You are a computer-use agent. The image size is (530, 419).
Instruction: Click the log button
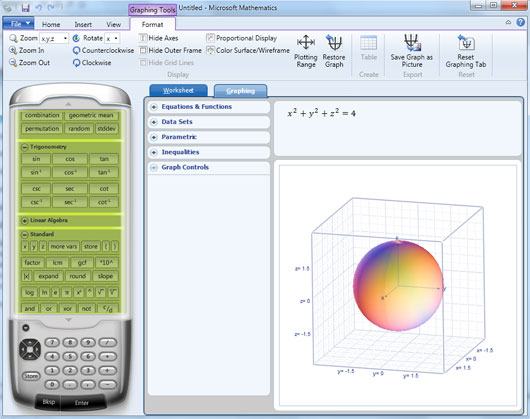[30, 292]
